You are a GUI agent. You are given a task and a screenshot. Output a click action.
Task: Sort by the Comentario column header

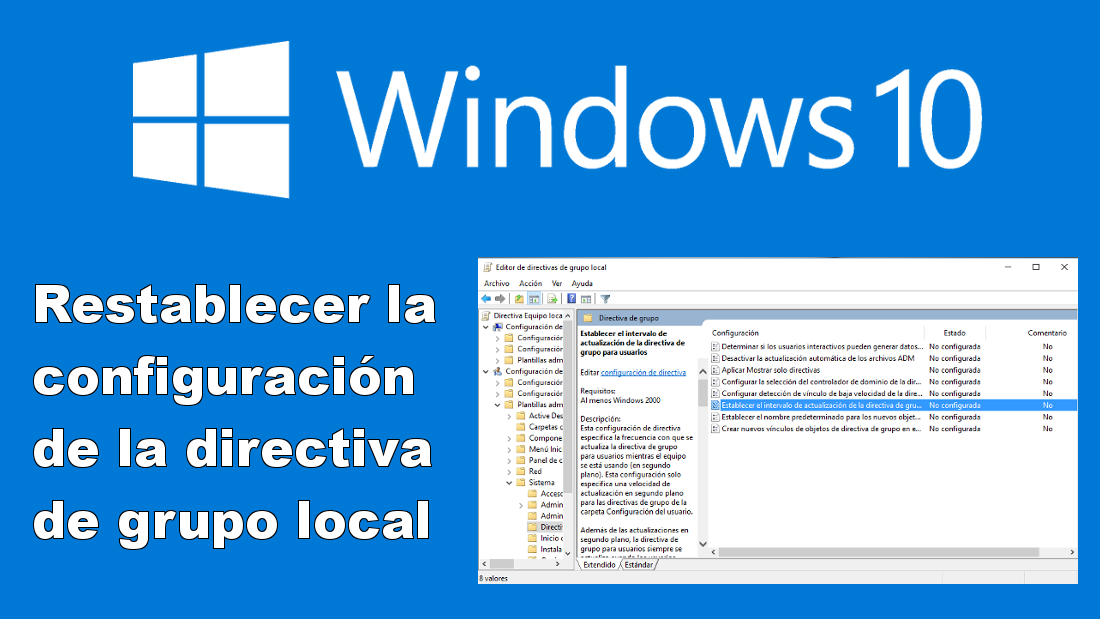pyautogui.click(x=1047, y=333)
